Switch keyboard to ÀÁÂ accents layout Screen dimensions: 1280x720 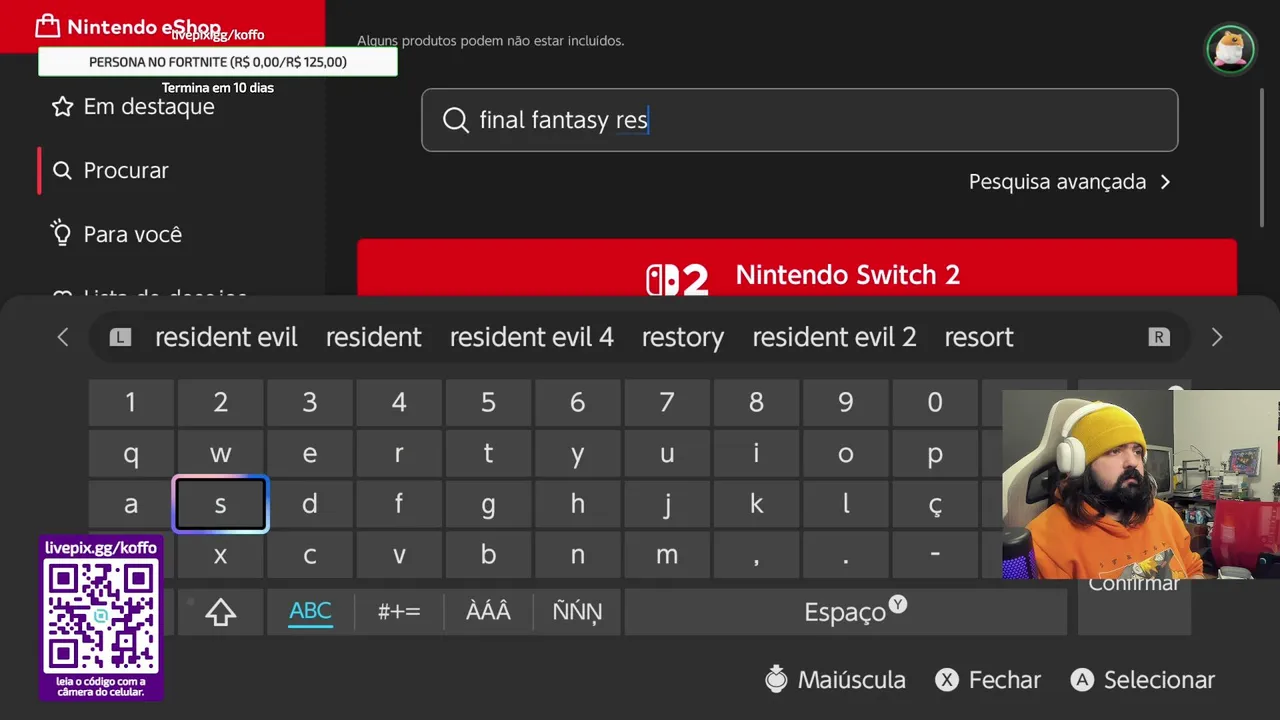tap(488, 612)
